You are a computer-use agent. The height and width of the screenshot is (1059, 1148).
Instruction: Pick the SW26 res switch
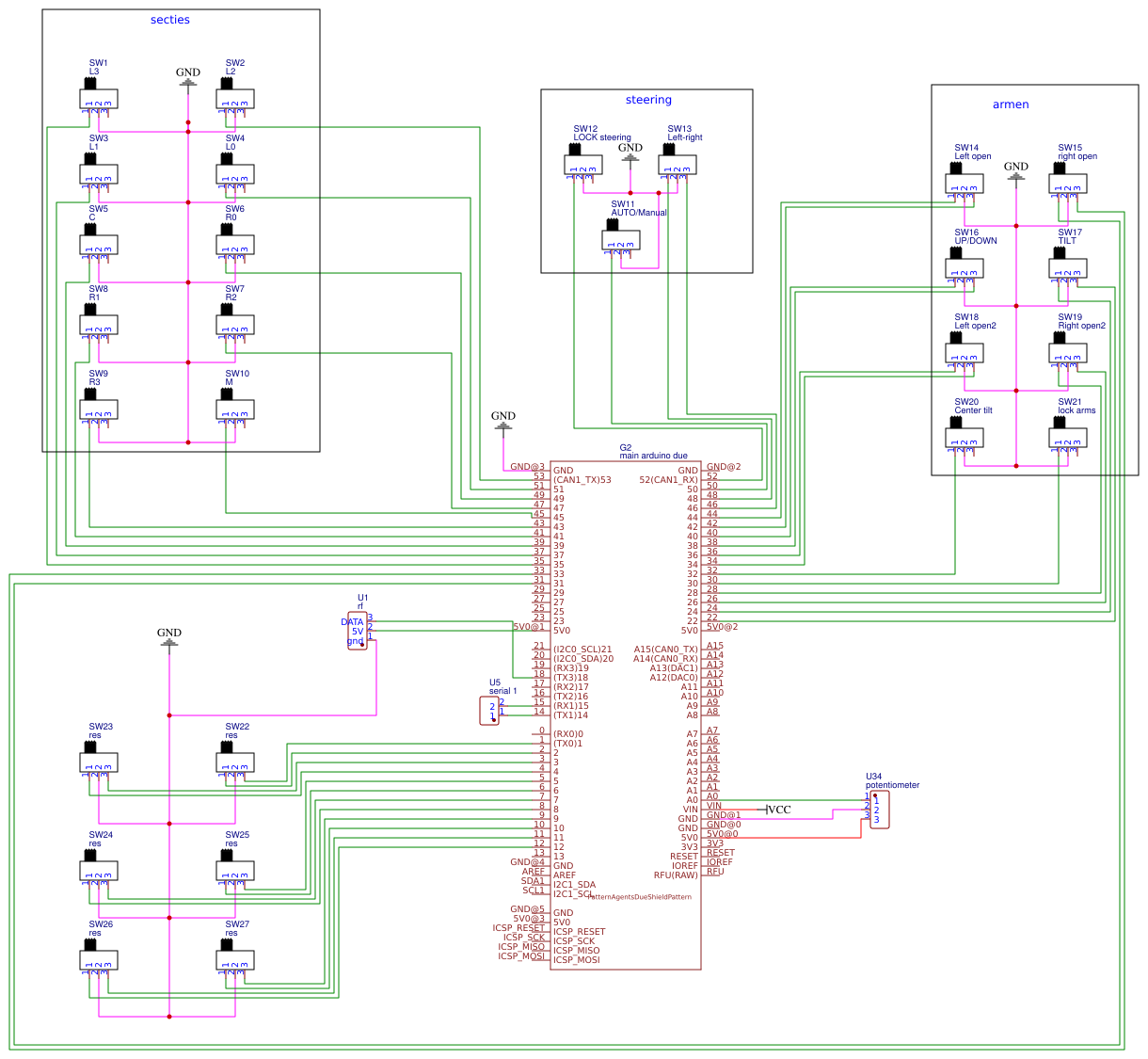pyautogui.click(x=99, y=958)
